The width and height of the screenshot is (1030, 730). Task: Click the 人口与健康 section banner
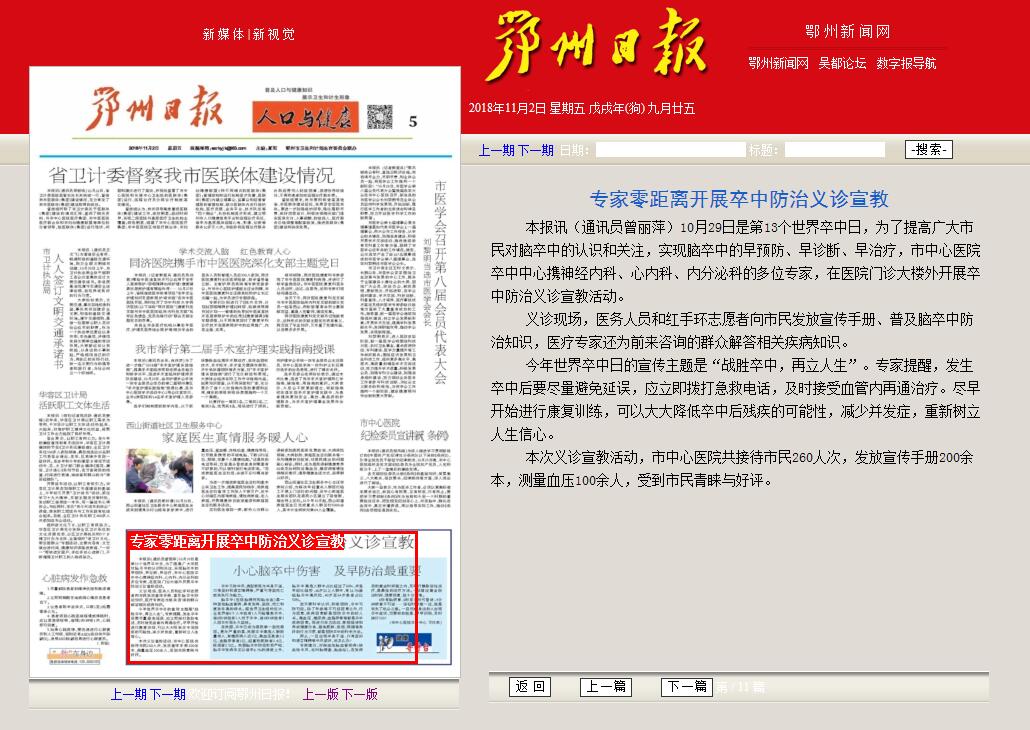click(305, 117)
